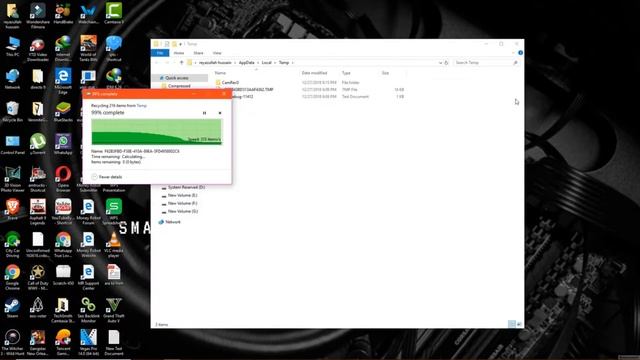The width and height of the screenshot is (640, 360).
Task: Switch to large icons view in status bar
Action: point(519,324)
